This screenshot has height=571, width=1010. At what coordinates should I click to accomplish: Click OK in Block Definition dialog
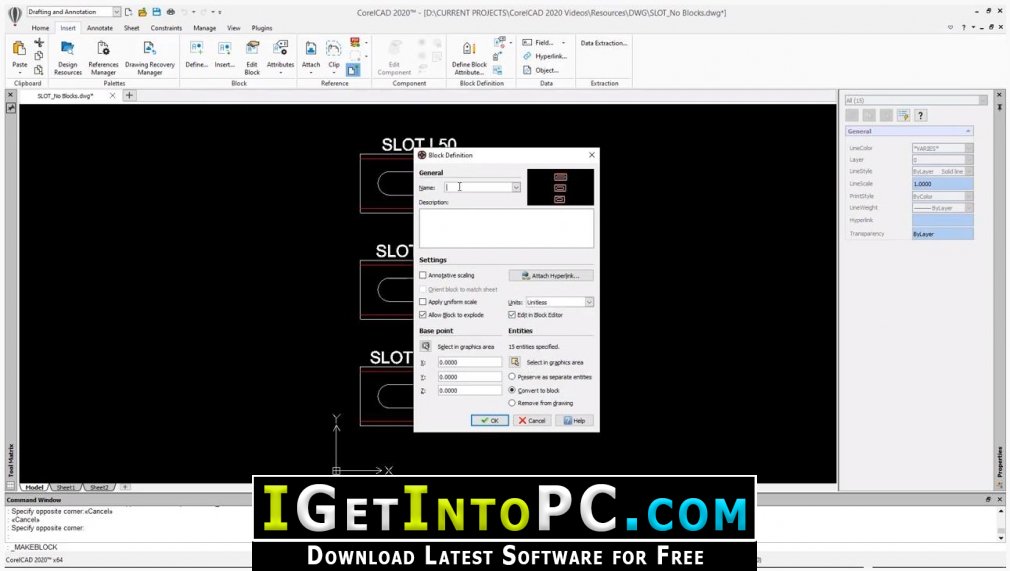click(490, 420)
